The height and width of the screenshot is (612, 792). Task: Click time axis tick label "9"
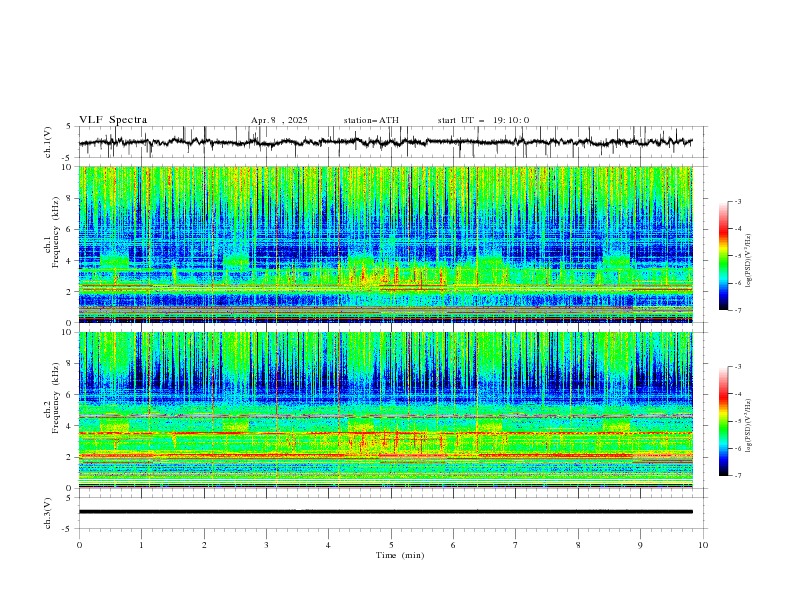(x=640, y=545)
